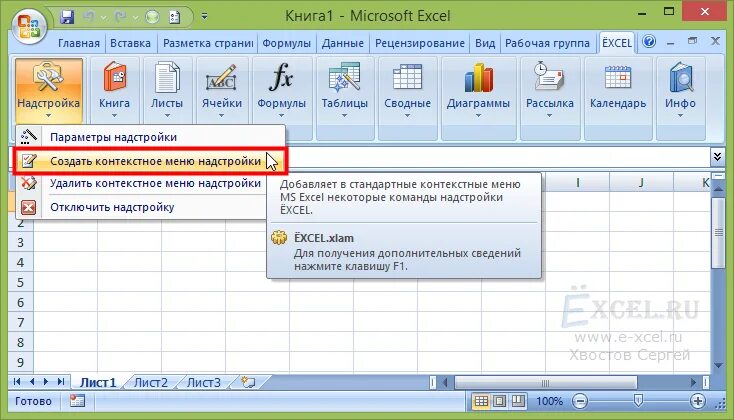The height and width of the screenshot is (420, 734).
Task: Click print preview icon in quick access toolbar
Action: (x=175, y=18)
